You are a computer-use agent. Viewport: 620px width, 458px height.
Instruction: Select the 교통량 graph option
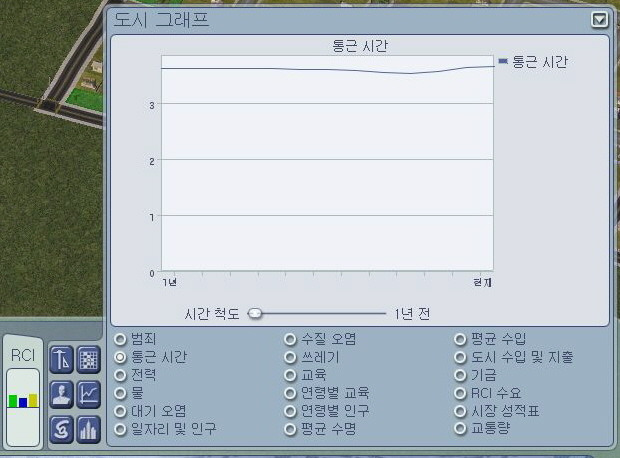(x=460, y=428)
